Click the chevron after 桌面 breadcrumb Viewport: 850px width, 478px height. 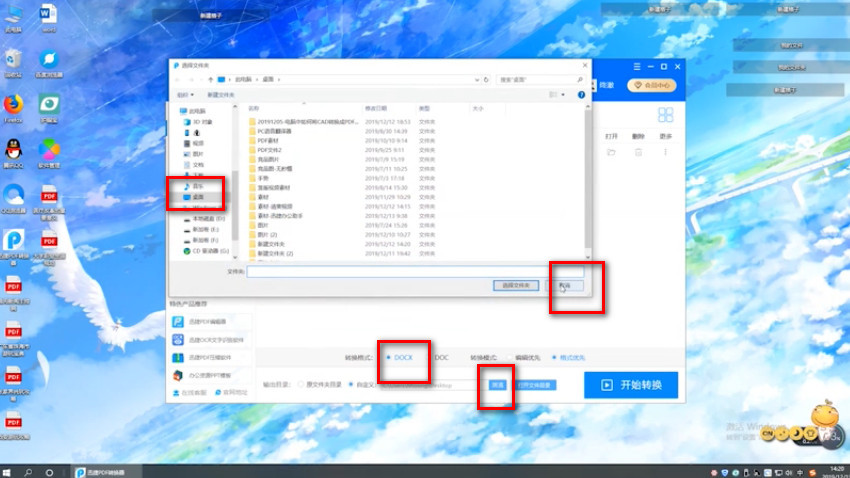279,80
